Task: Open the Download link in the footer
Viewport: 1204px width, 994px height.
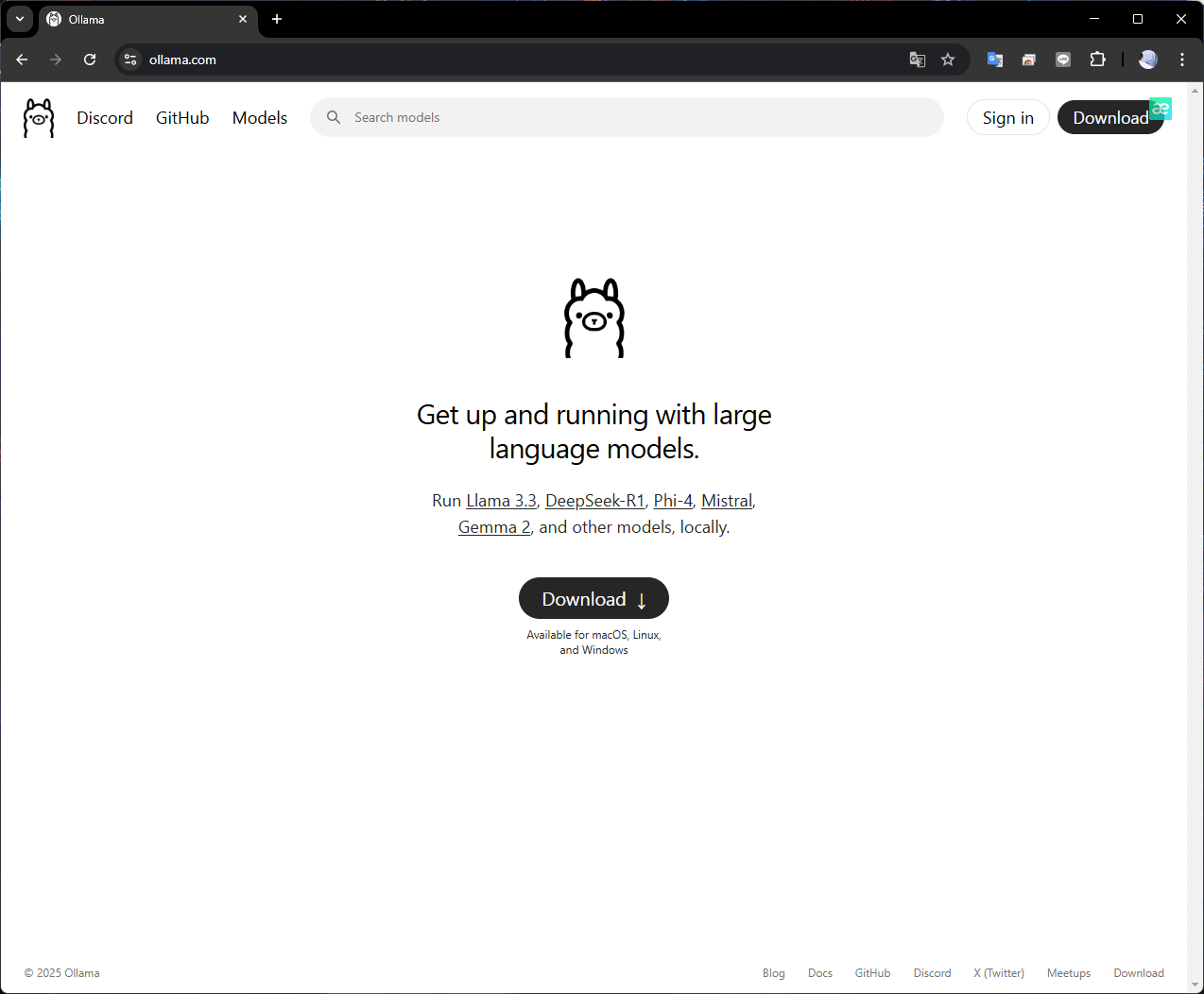Action: point(1139,973)
